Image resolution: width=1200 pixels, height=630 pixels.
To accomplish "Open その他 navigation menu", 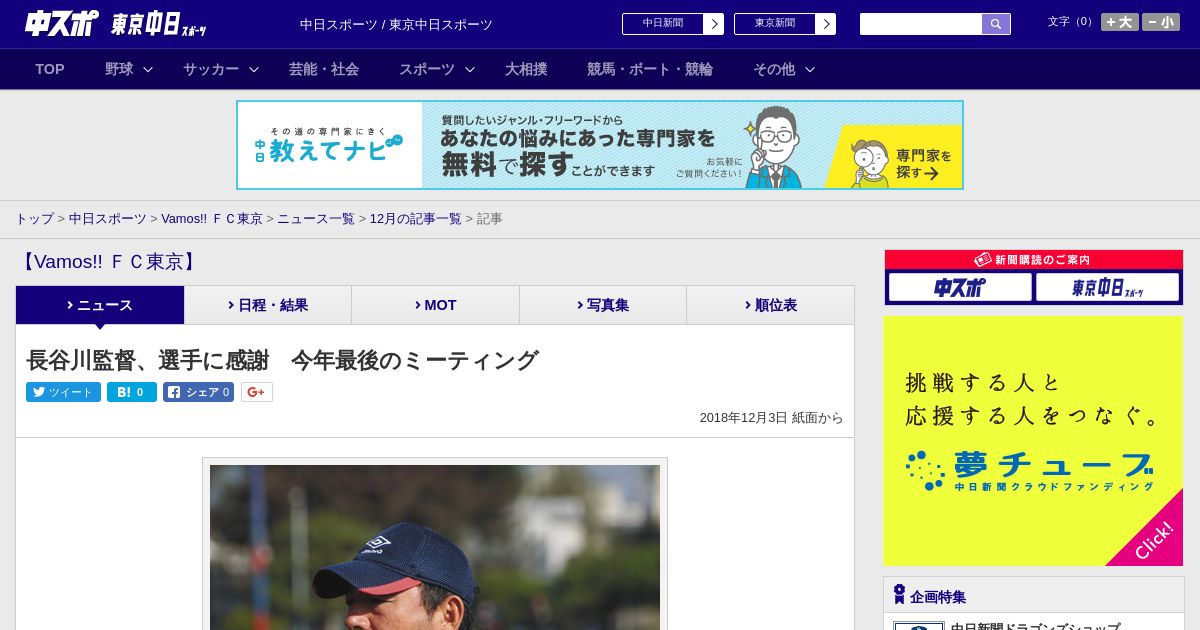I will click(774, 69).
